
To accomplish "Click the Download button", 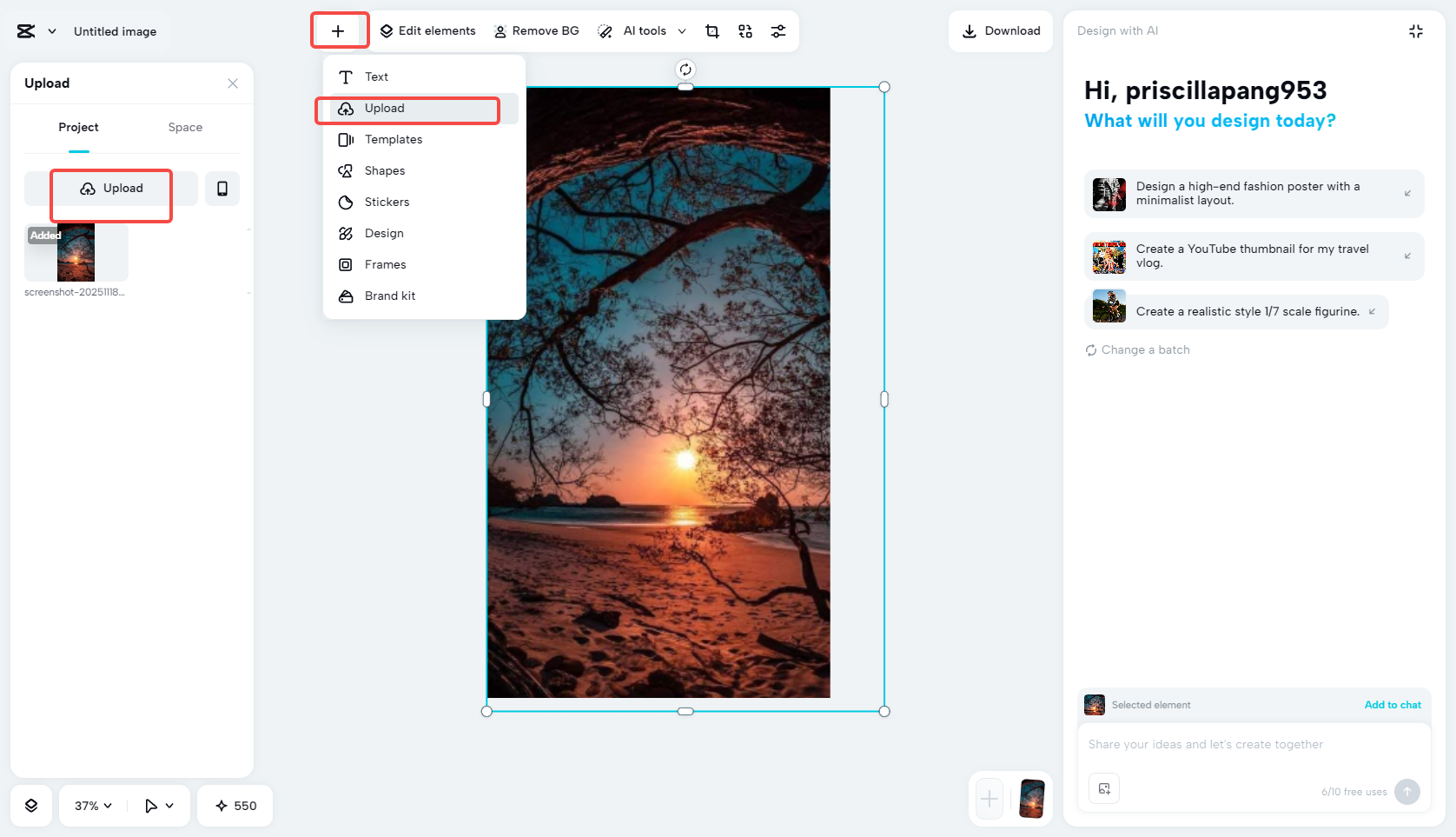I will pyautogui.click(x=1000, y=30).
